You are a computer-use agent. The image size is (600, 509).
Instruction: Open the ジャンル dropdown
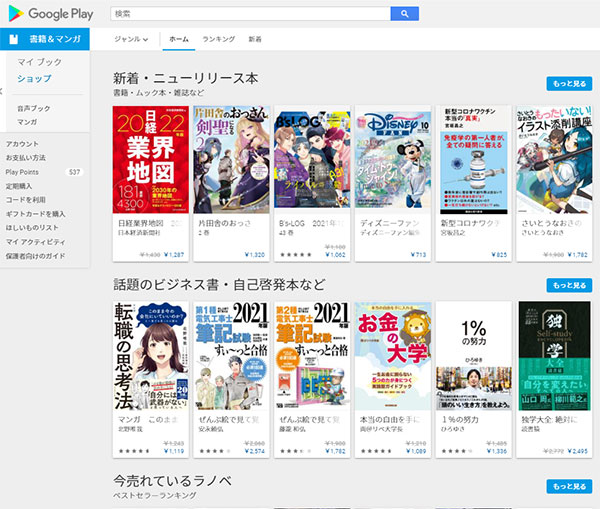tap(131, 39)
